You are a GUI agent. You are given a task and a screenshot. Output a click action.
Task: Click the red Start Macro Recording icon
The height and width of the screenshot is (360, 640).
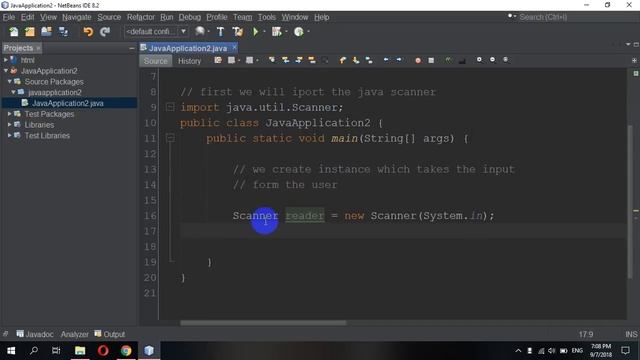pyautogui.click(x=418, y=60)
